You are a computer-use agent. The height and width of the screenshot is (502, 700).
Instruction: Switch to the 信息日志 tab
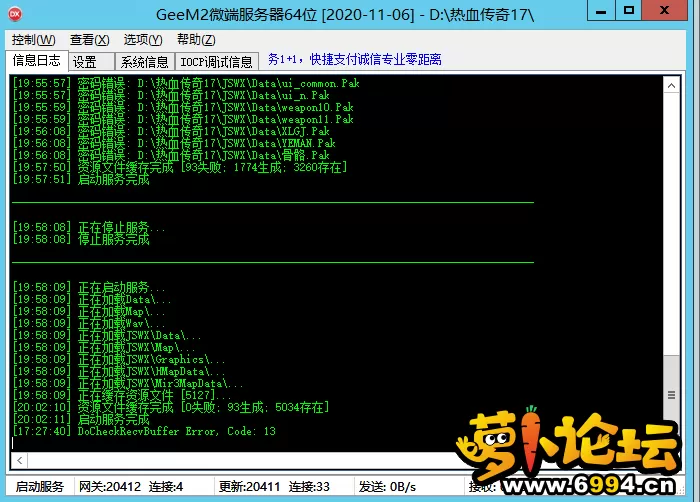[37, 60]
